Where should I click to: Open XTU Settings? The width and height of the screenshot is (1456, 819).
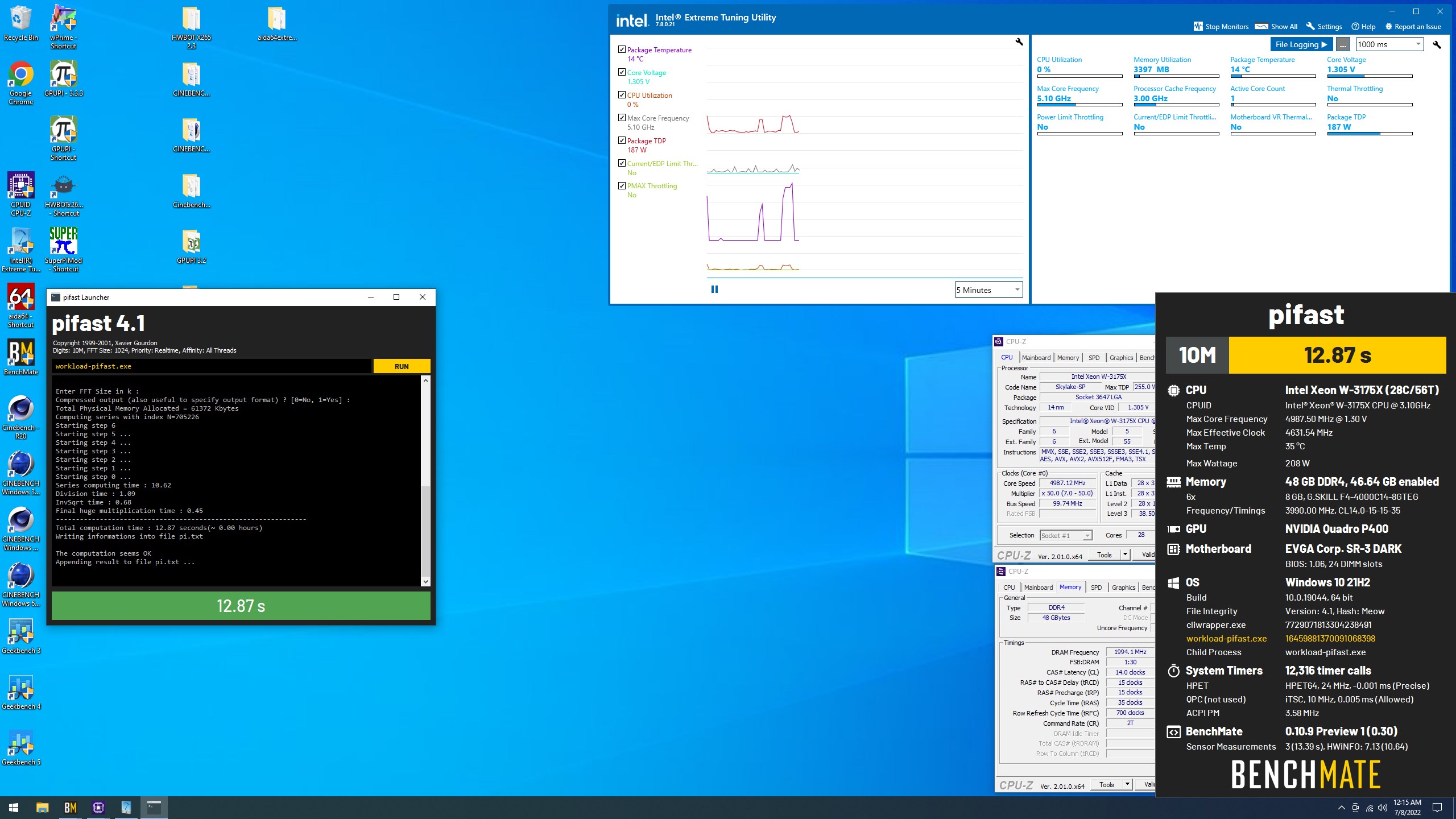coord(1324,26)
